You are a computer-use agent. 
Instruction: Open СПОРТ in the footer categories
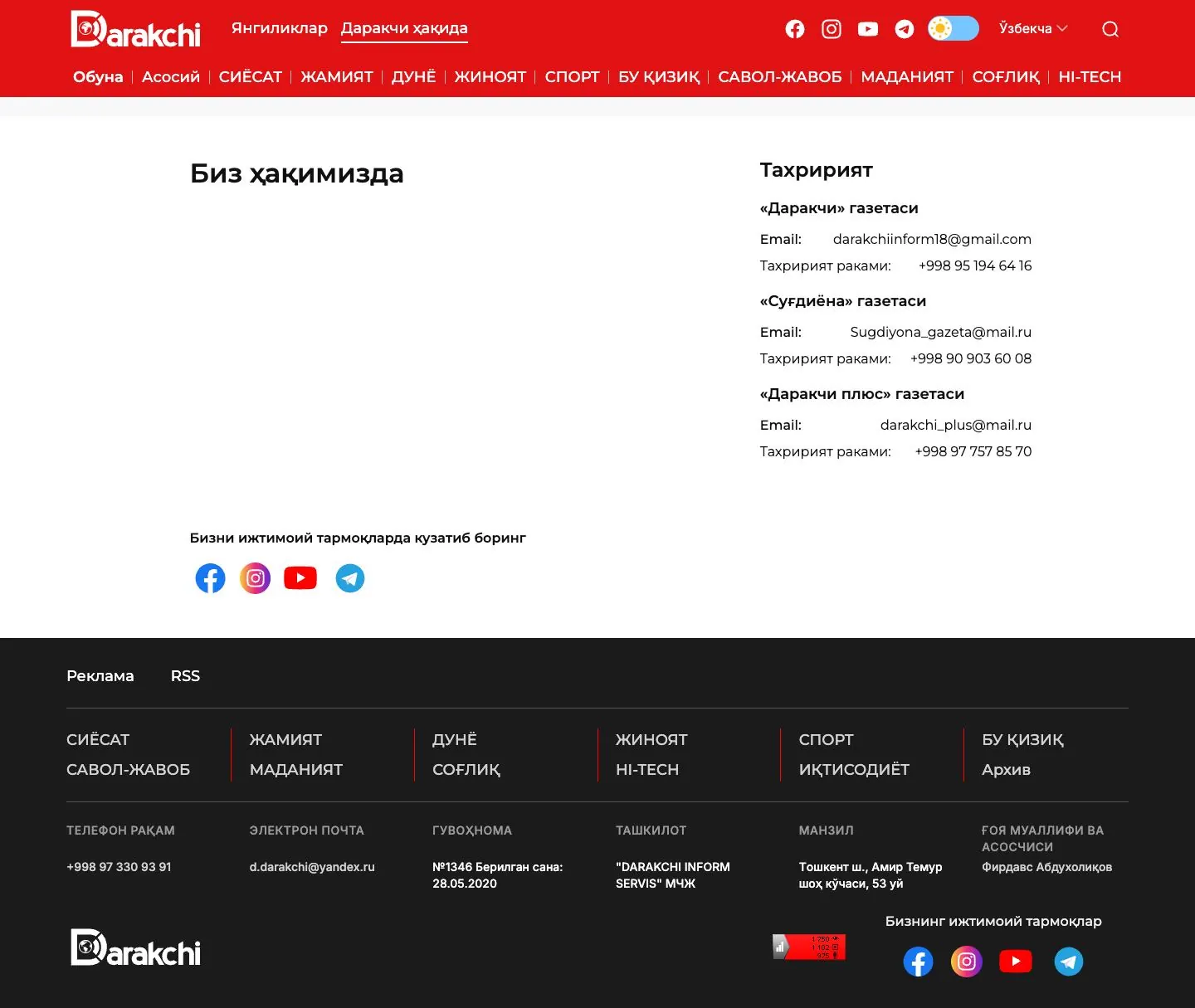827,740
